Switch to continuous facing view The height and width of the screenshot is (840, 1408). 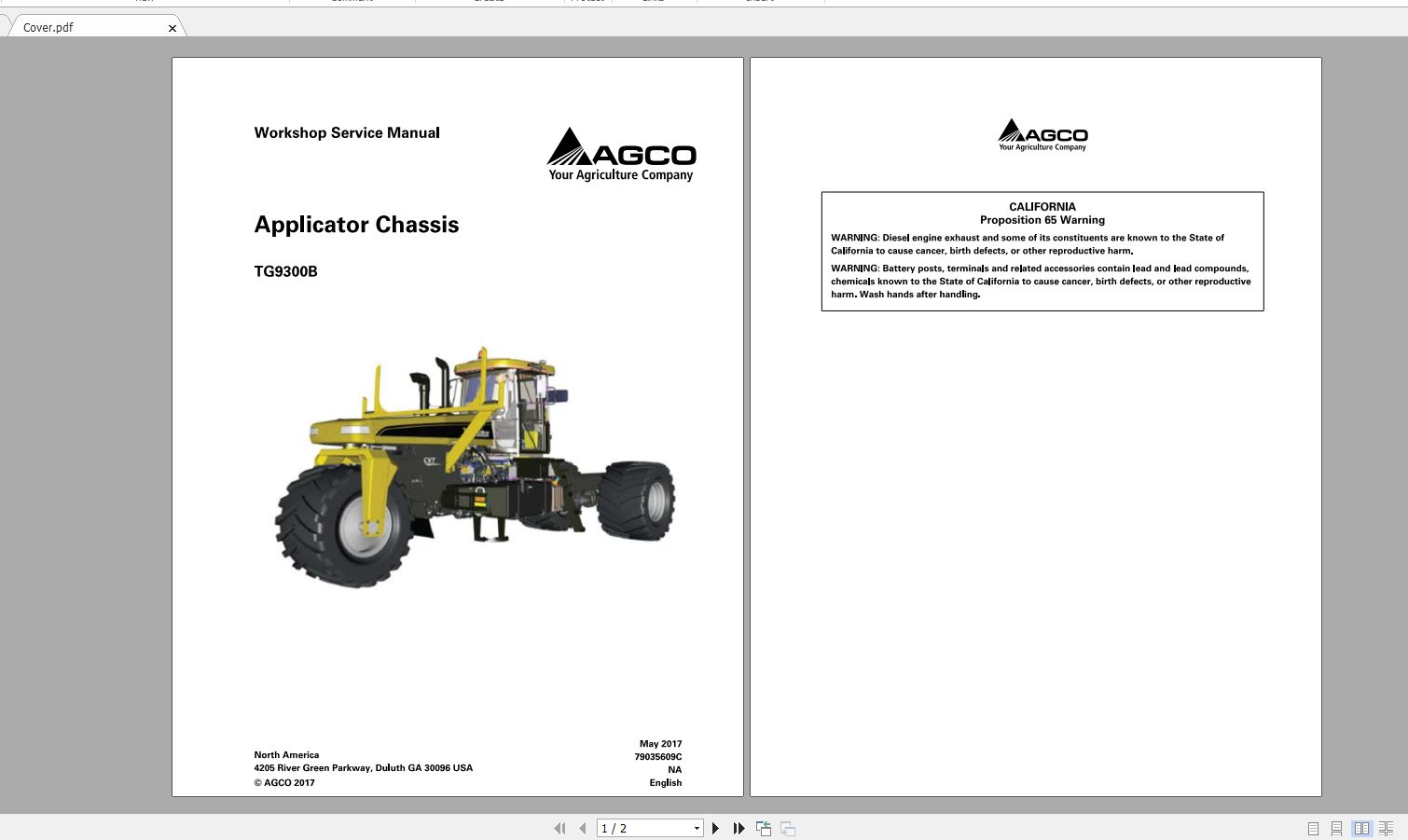click(x=1386, y=828)
